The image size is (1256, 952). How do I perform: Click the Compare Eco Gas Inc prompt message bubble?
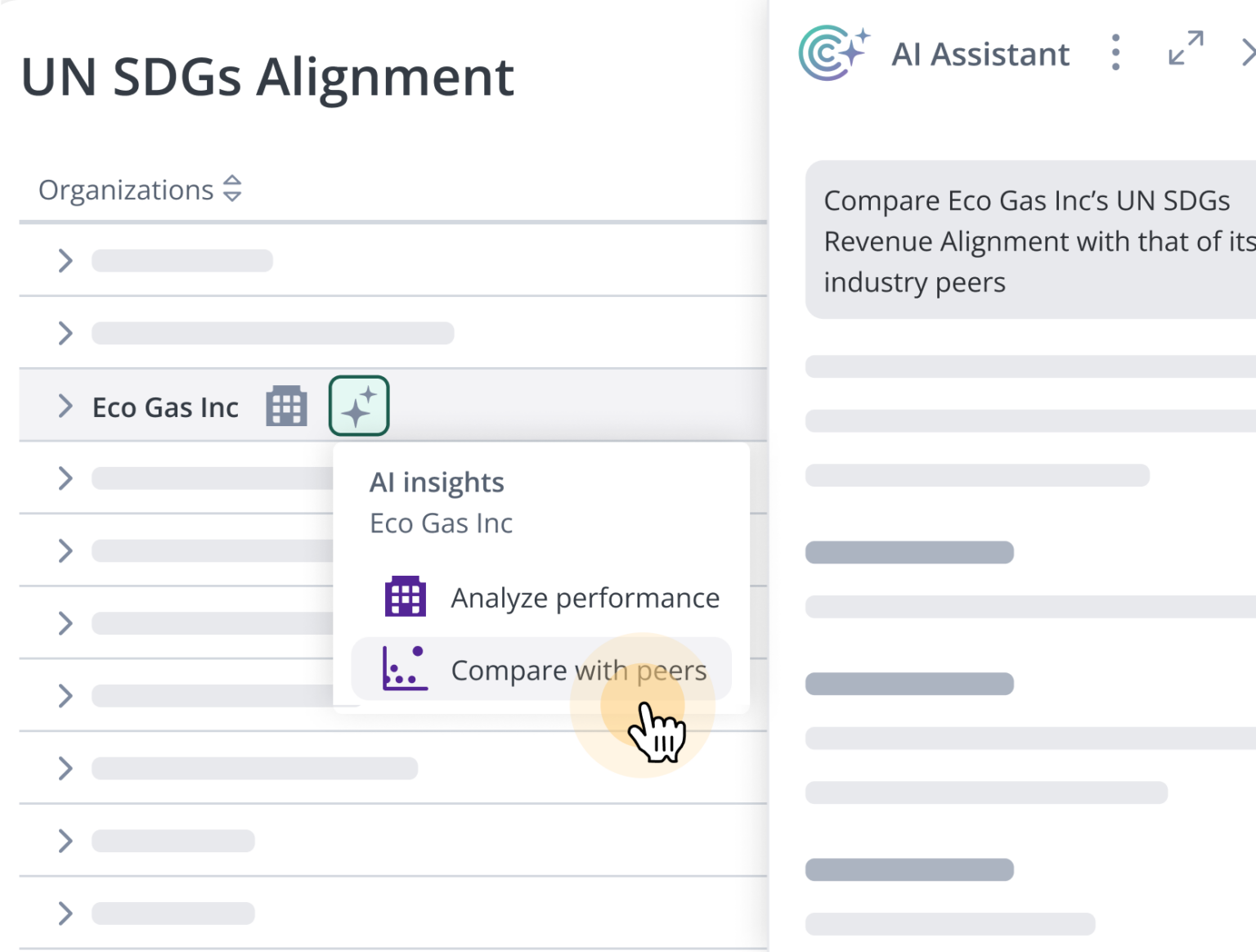(x=1030, y=240)
